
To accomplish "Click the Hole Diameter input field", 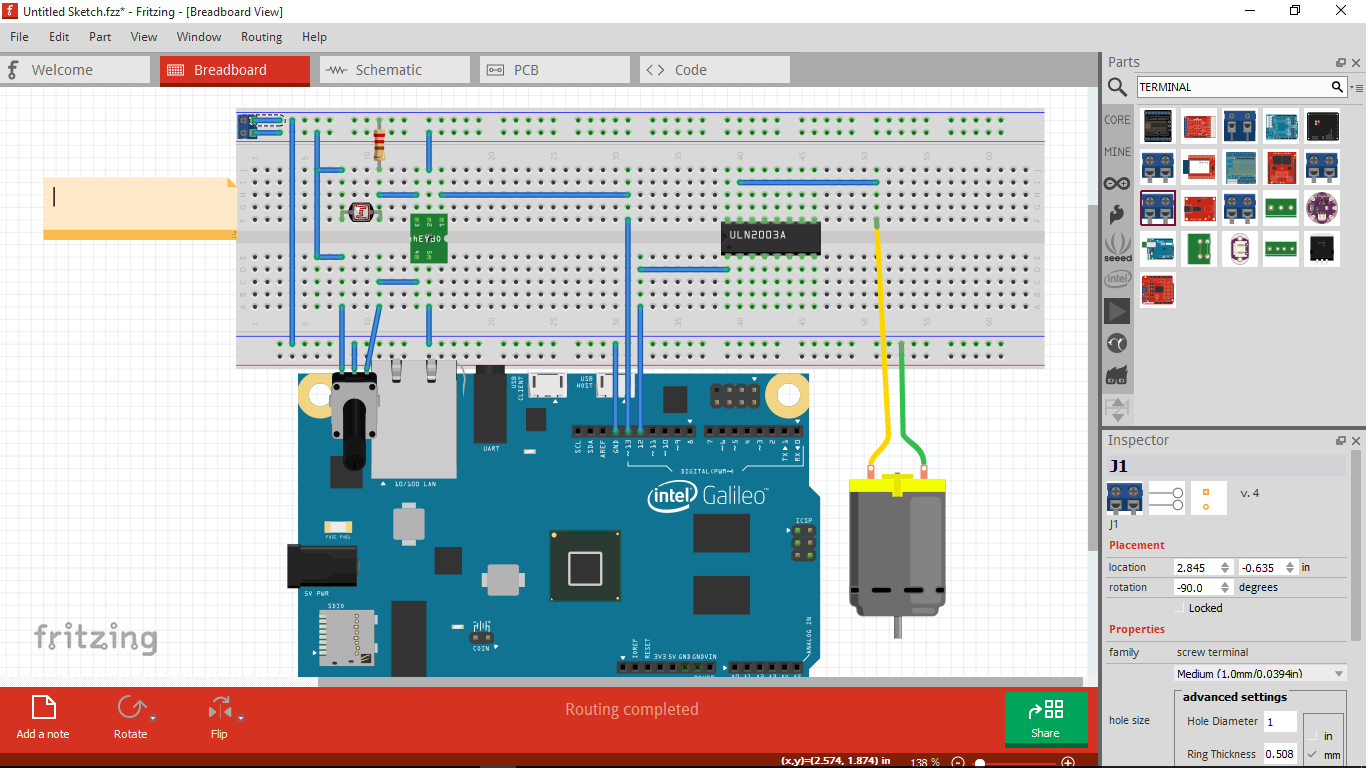I will [1280, 721].
